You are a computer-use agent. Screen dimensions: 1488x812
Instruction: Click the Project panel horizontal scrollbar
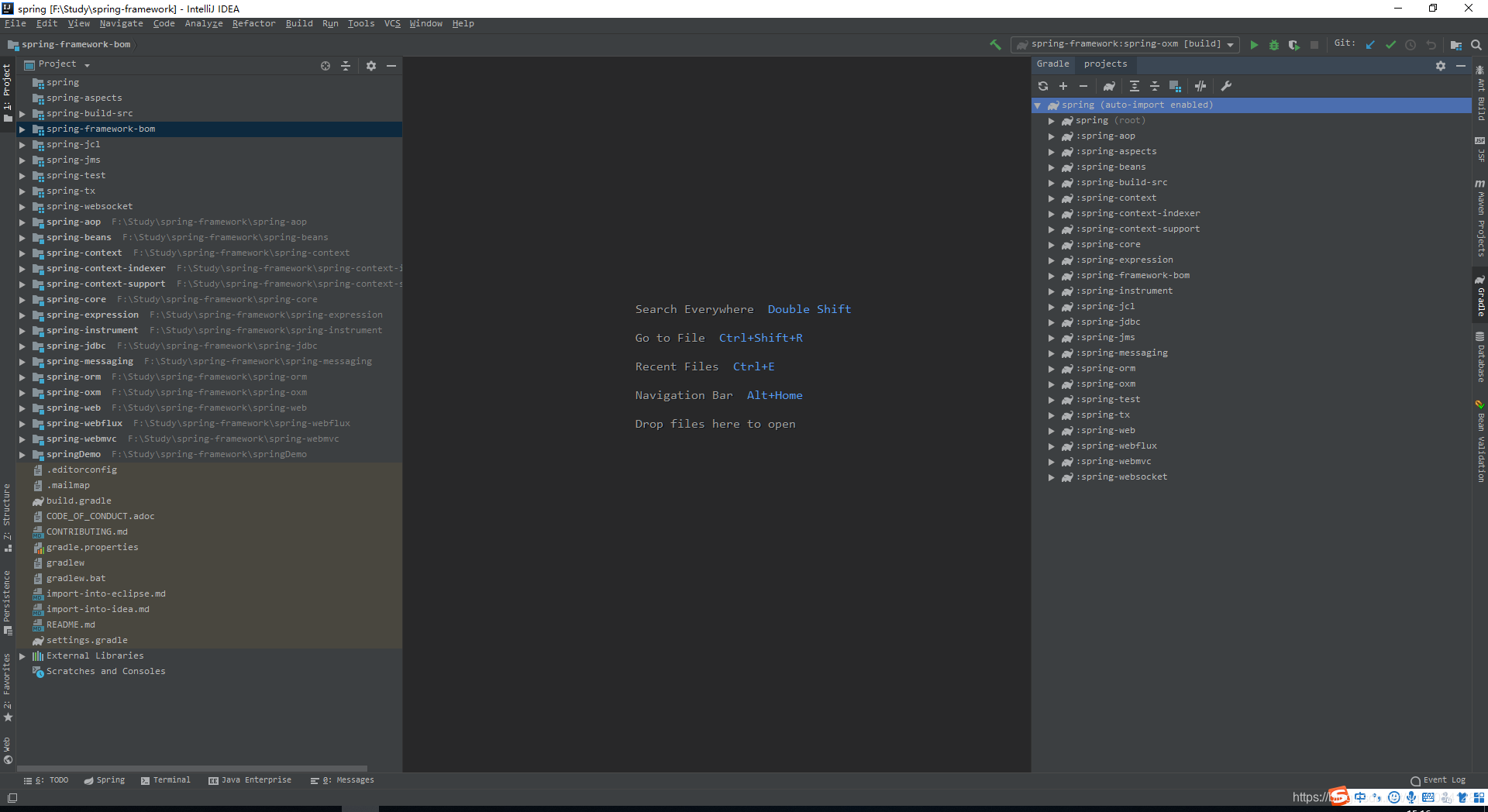(192, 769)
